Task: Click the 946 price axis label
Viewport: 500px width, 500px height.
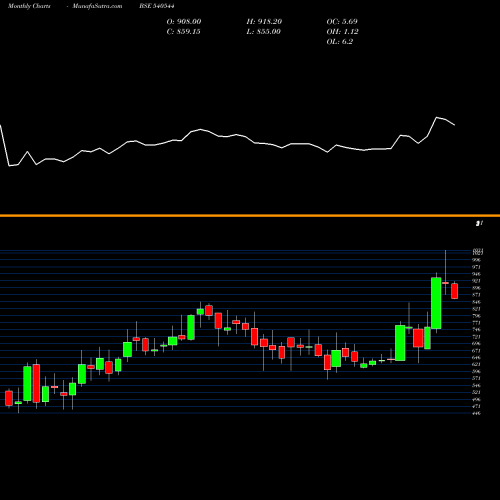Action: (x=477, y=274)
